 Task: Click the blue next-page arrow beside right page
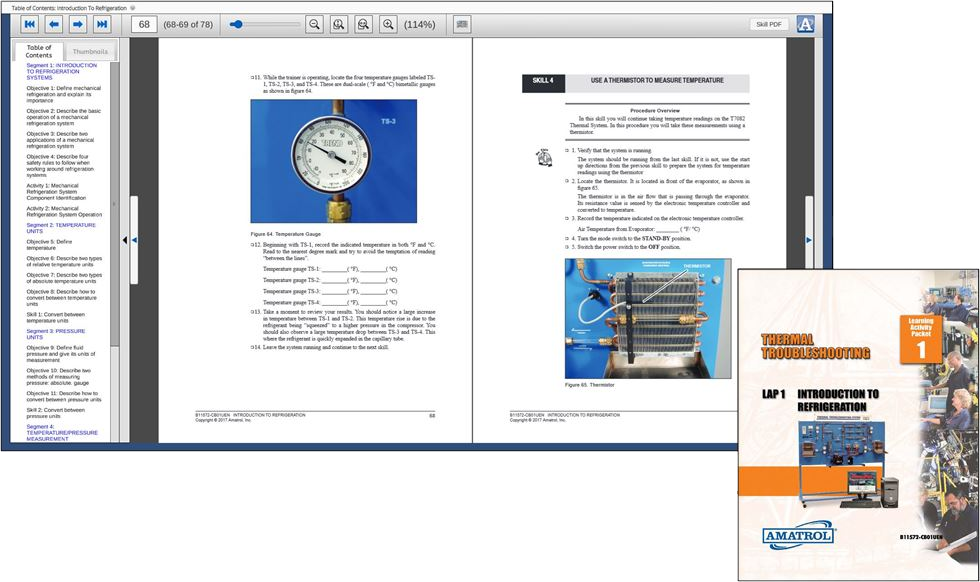point(809,240)
